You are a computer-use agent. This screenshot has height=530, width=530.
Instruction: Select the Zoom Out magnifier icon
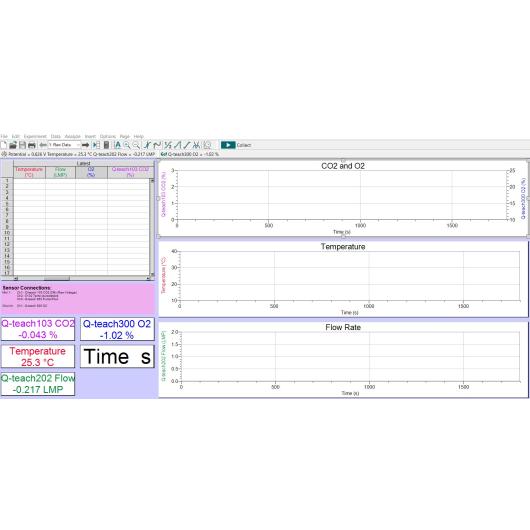pyautogui.click(x=136, y=145)
